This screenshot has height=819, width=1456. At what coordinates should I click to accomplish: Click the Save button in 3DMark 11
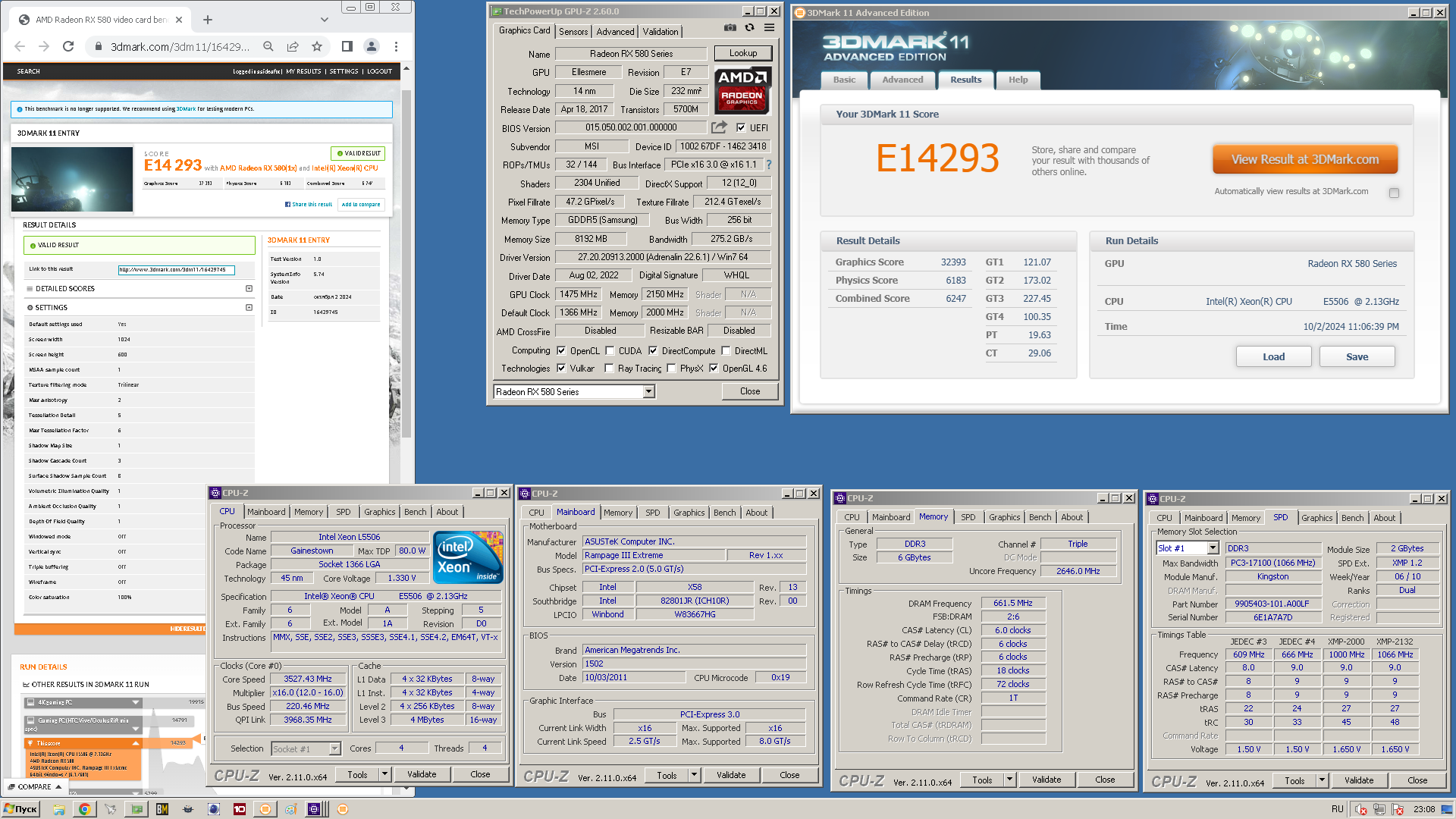tap(1357, 356)
